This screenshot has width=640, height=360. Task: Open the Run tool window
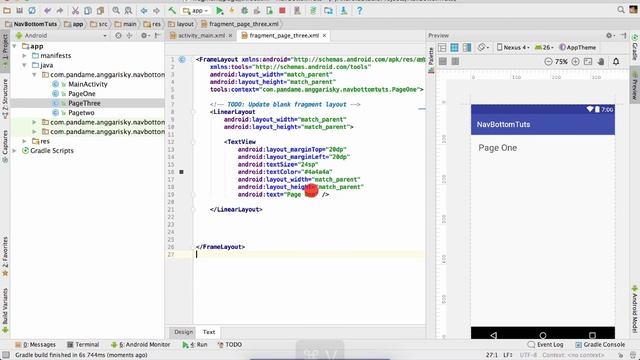(195, 344)
